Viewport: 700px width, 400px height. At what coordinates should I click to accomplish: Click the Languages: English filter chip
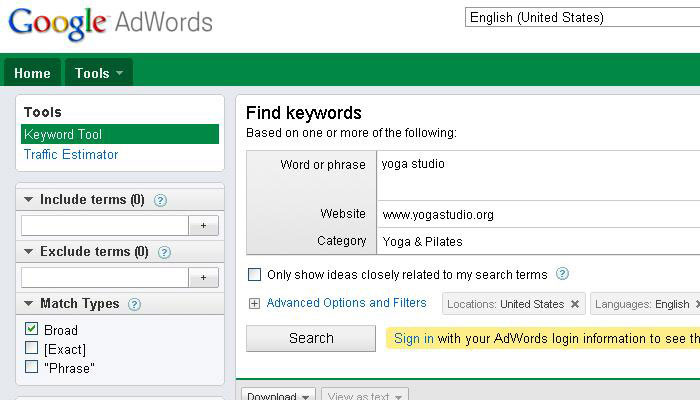[x=645, y=304]
